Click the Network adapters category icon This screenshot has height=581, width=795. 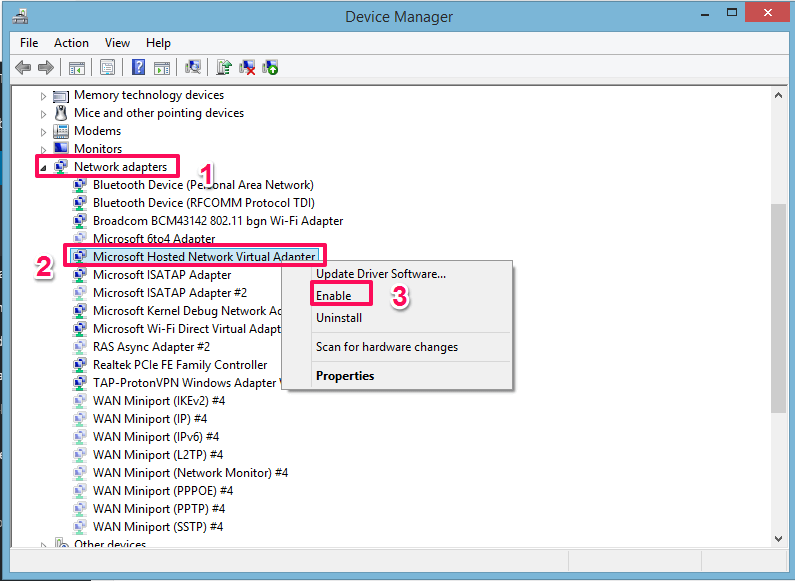(61, 166)
